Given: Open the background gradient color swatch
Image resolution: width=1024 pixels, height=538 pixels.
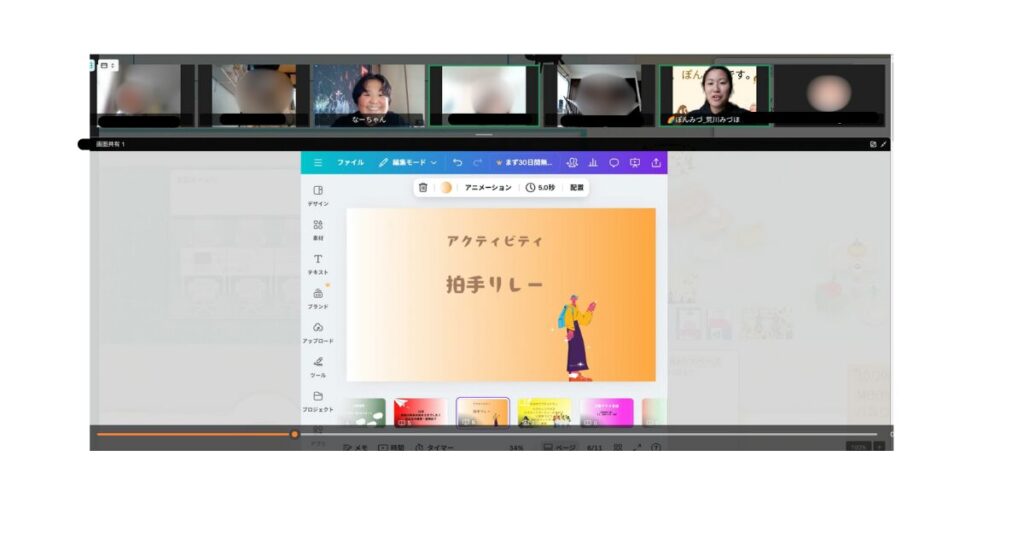Looking at the screenshot, I should [446, 187].
